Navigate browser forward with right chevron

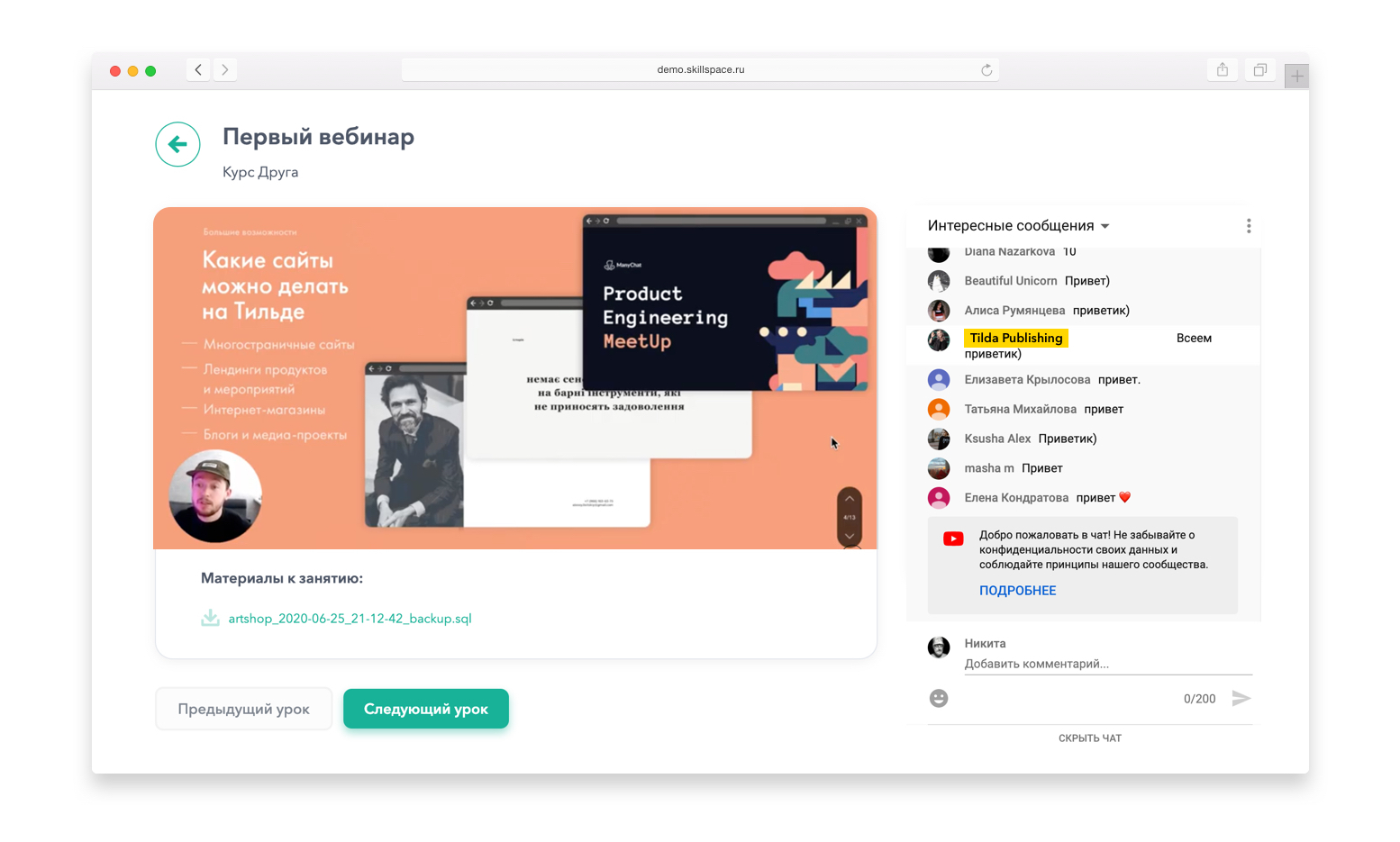225,69
